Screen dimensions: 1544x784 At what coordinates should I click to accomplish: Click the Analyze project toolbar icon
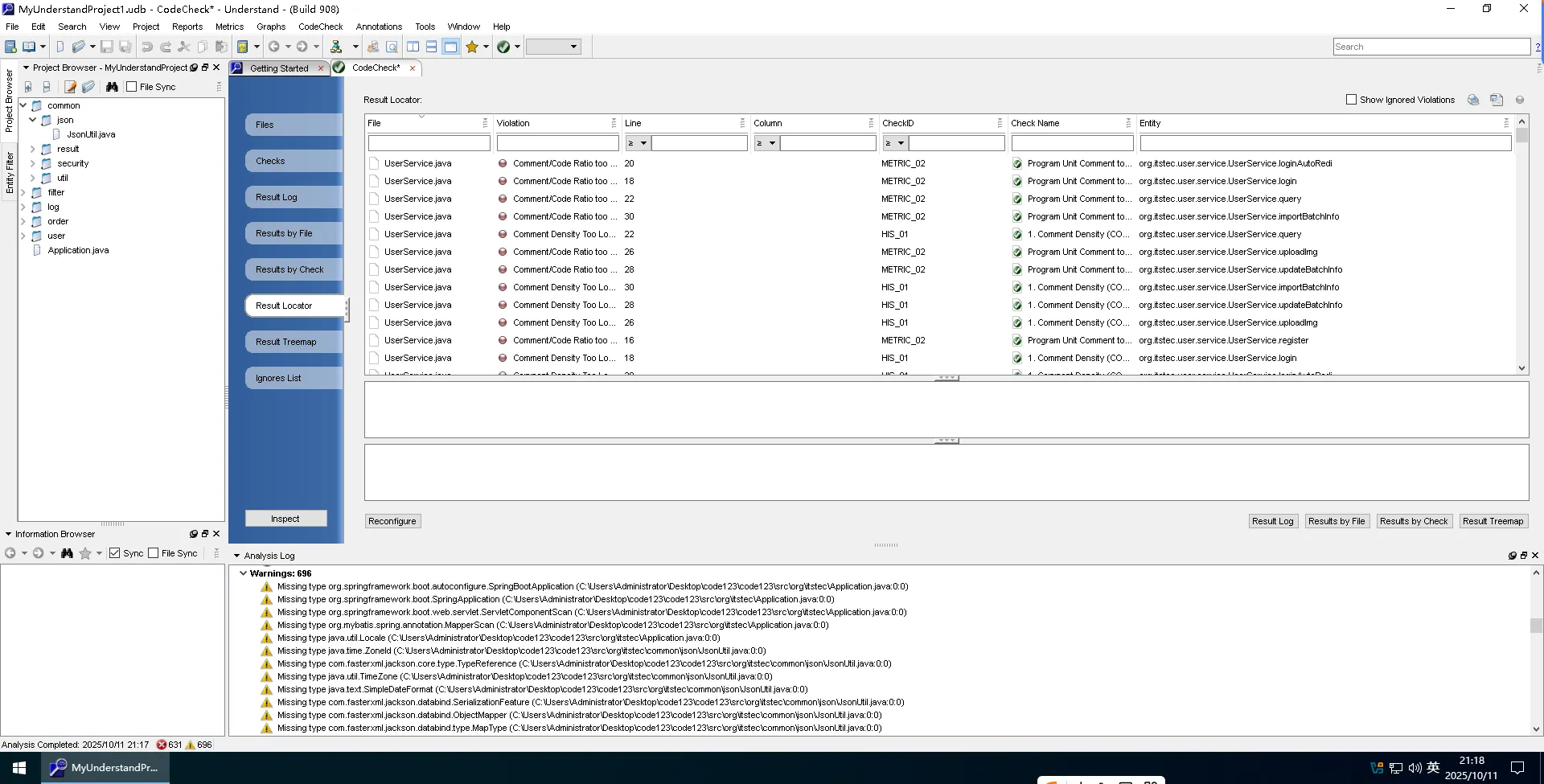coord(242,47)
